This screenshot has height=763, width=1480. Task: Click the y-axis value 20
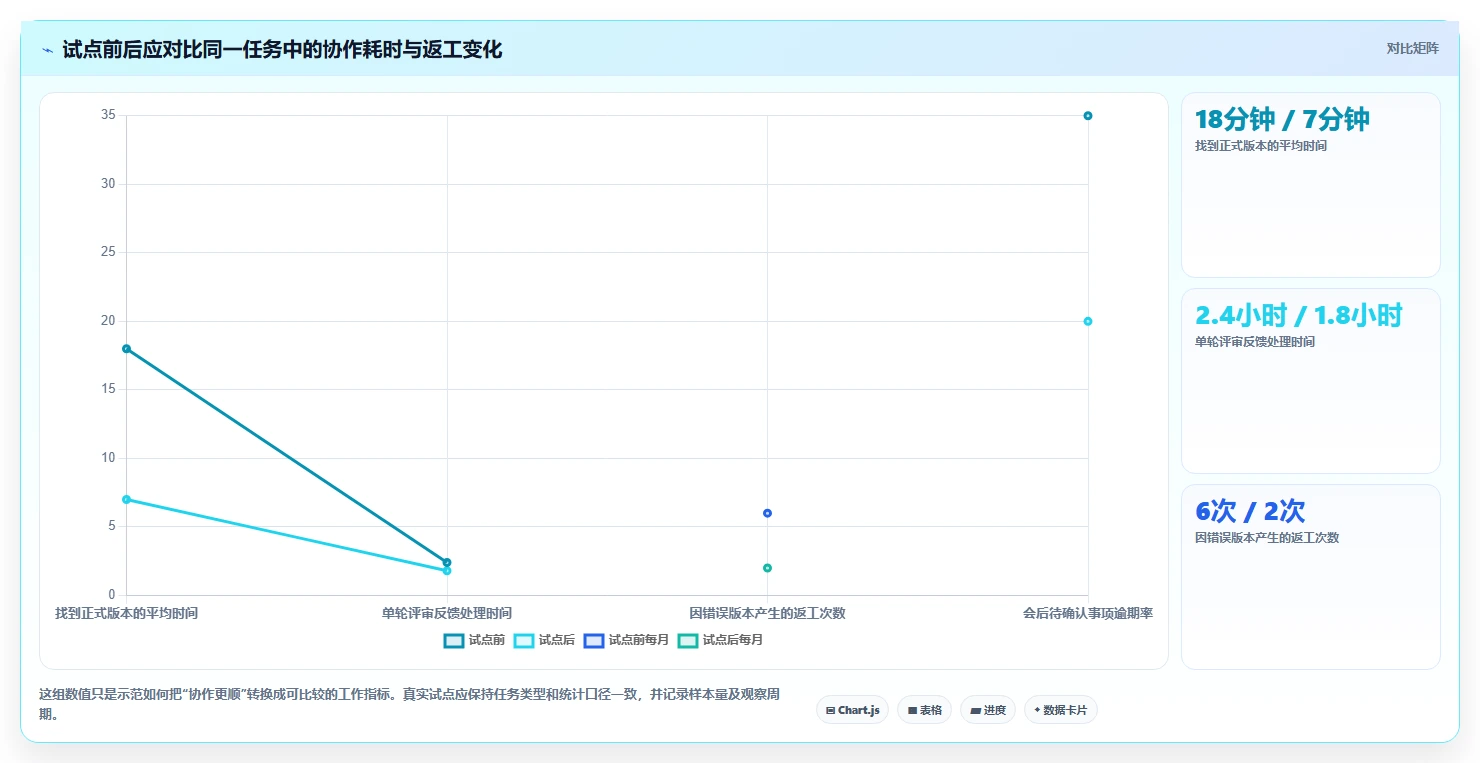[x=108, y=321]
